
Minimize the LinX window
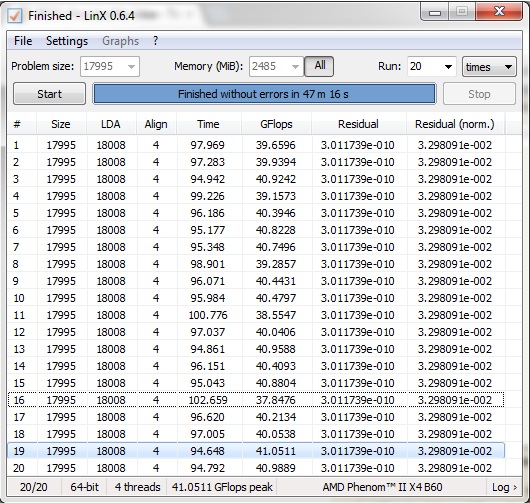435,13
